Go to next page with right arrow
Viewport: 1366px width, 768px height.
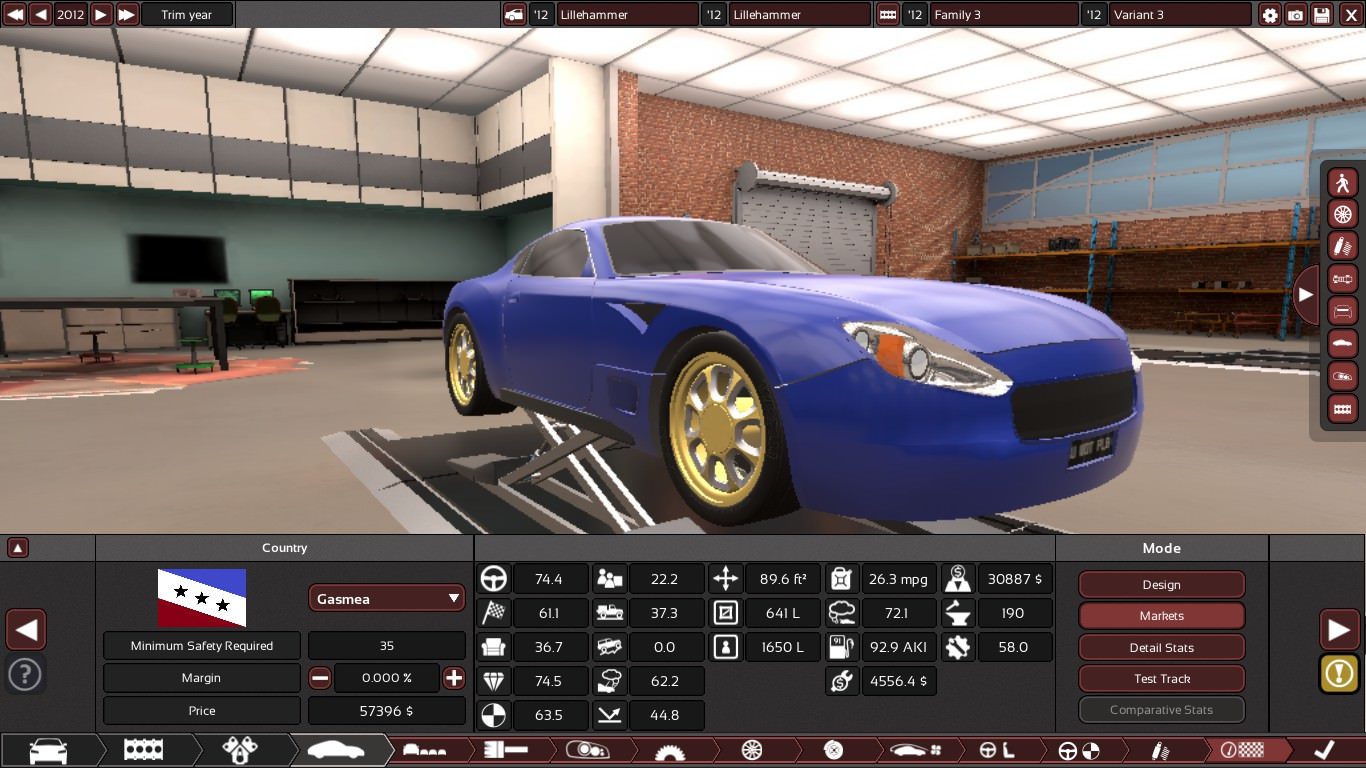pyautogui.click(x=1339, y=630)
